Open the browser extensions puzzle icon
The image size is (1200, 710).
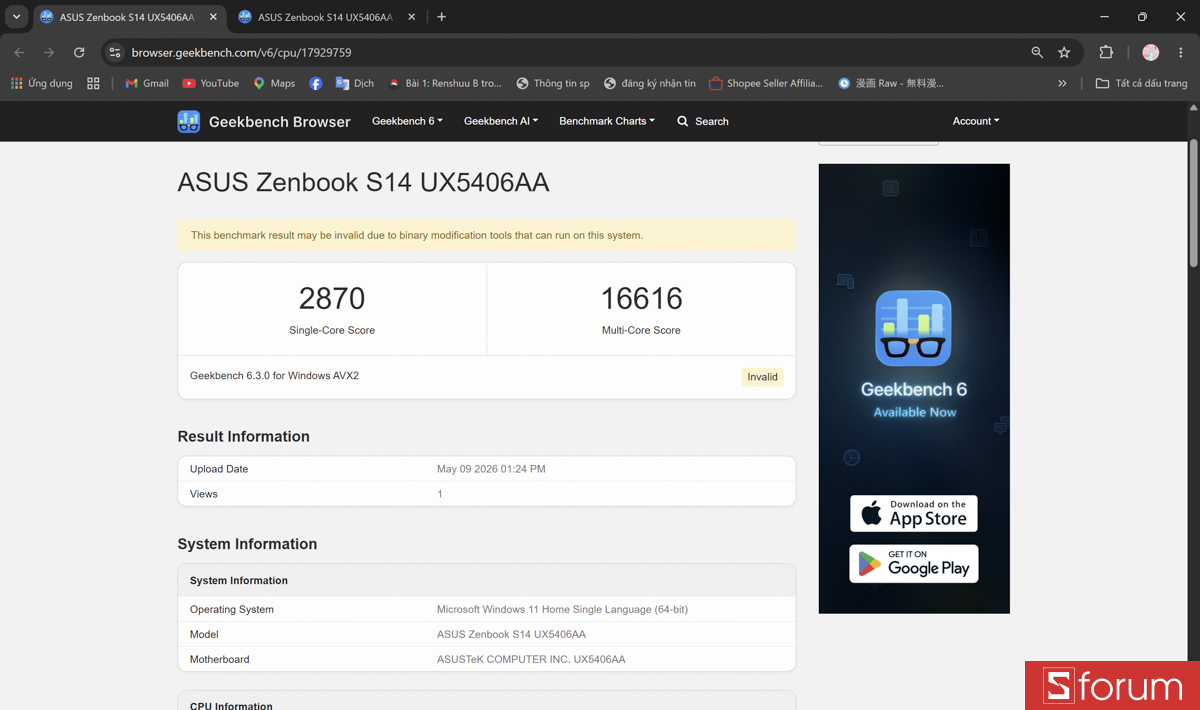pyautogui.click(x=1106, y=52)
